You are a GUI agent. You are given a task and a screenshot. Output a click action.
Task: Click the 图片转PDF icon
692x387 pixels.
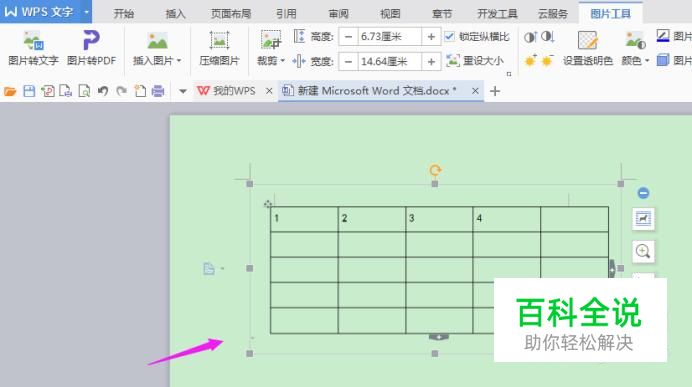pyautogui.click(x=91, y=41)
